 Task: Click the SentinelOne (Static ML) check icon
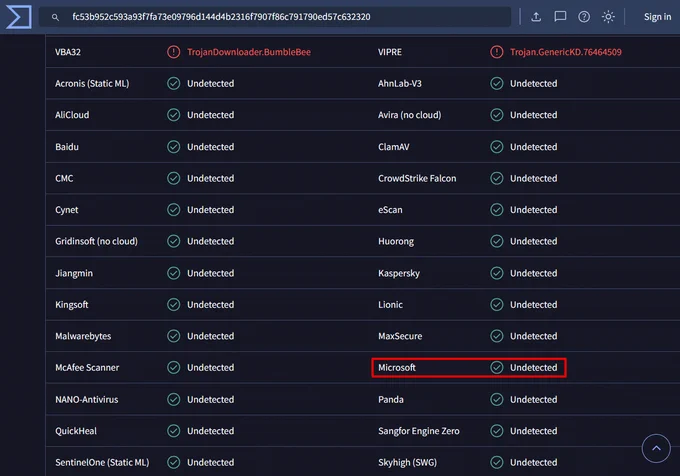[173, 463]
